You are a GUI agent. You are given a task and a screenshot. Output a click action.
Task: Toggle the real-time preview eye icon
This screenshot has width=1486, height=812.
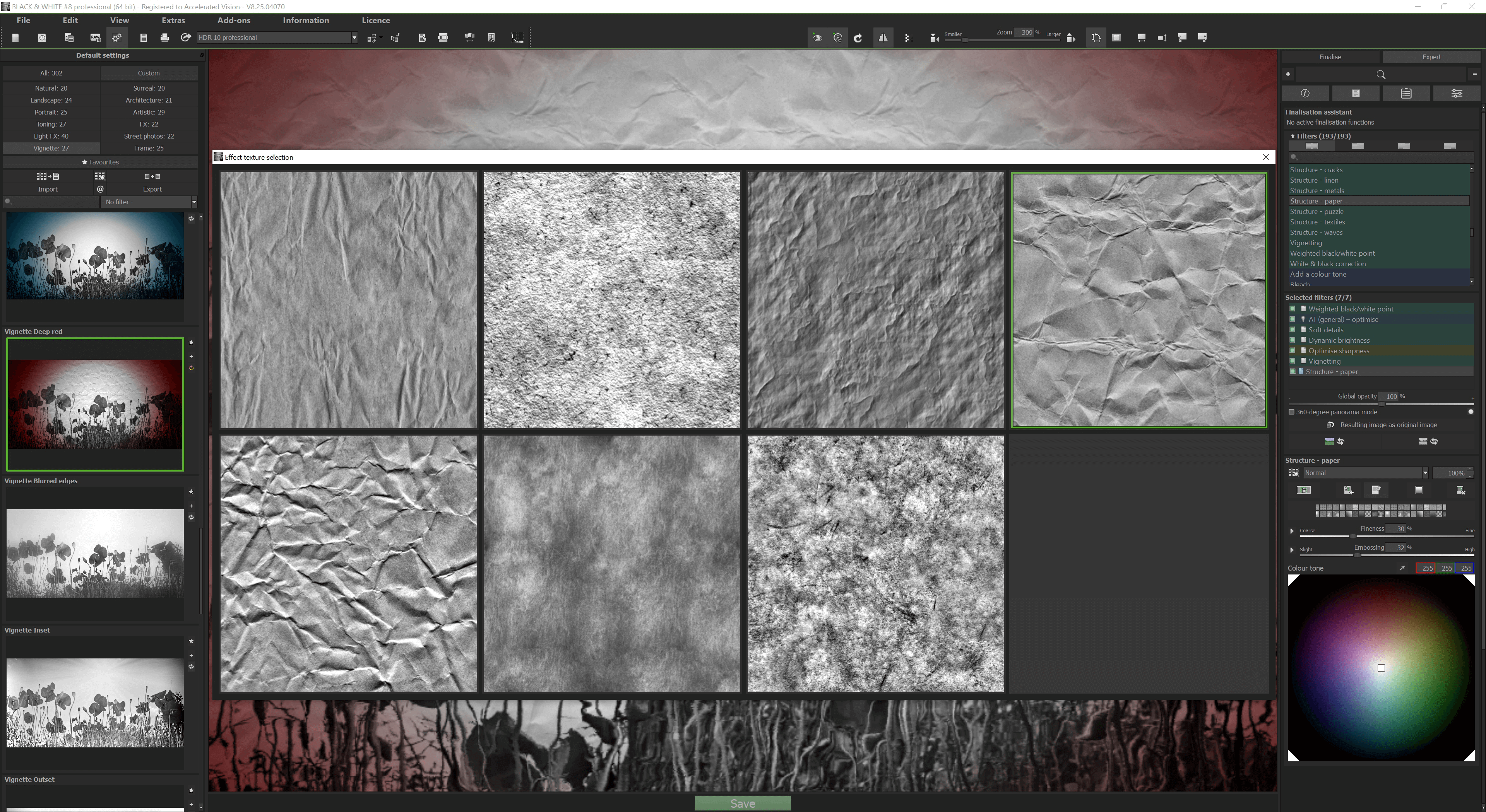(x=817, y=38)
